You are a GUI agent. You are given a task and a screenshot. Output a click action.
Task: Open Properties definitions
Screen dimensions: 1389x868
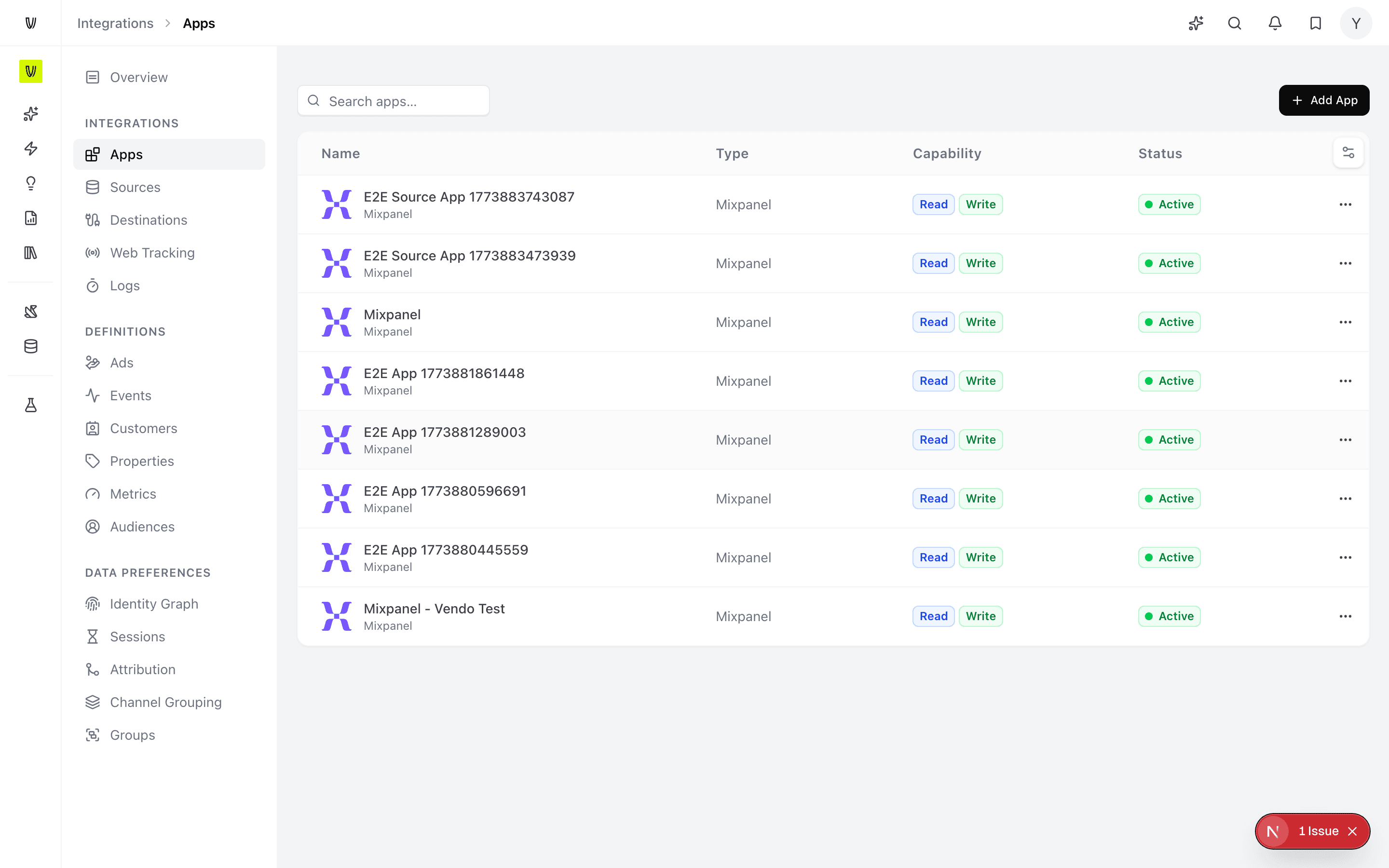169,461
